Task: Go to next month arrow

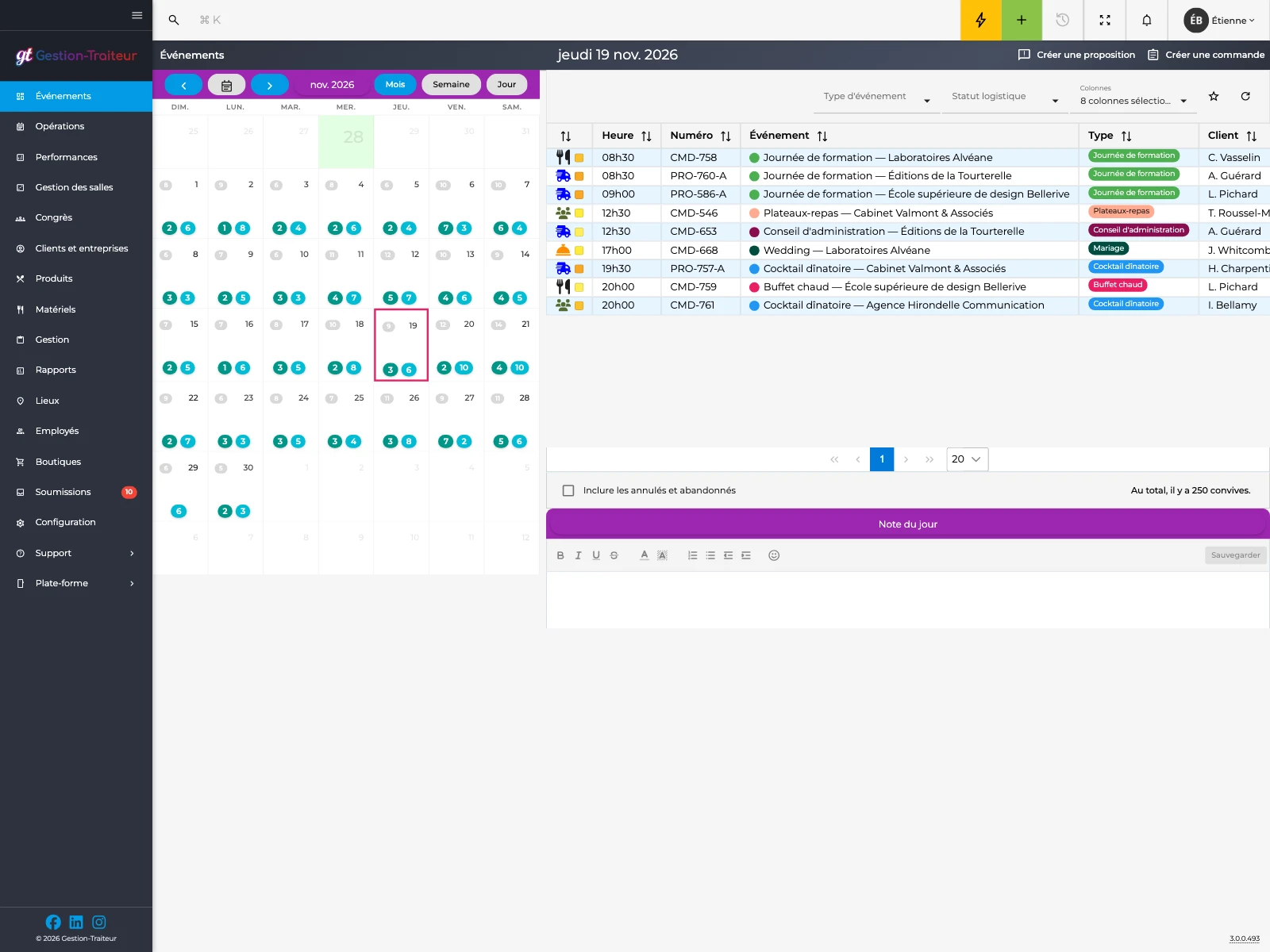Action: (270, 84)
